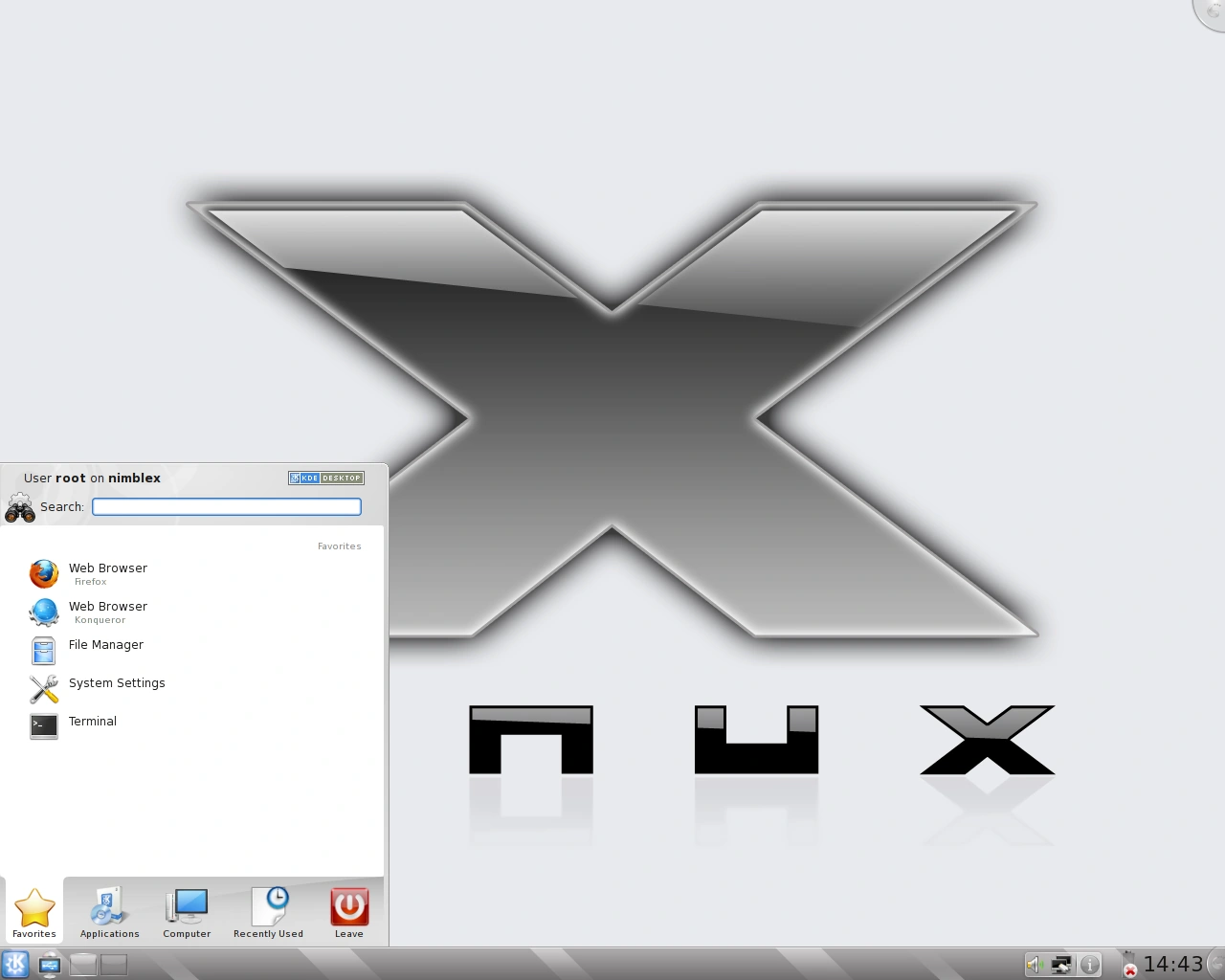Open the Computer tab
Screen dimensions: 1225x980
[x=187, y=911]
